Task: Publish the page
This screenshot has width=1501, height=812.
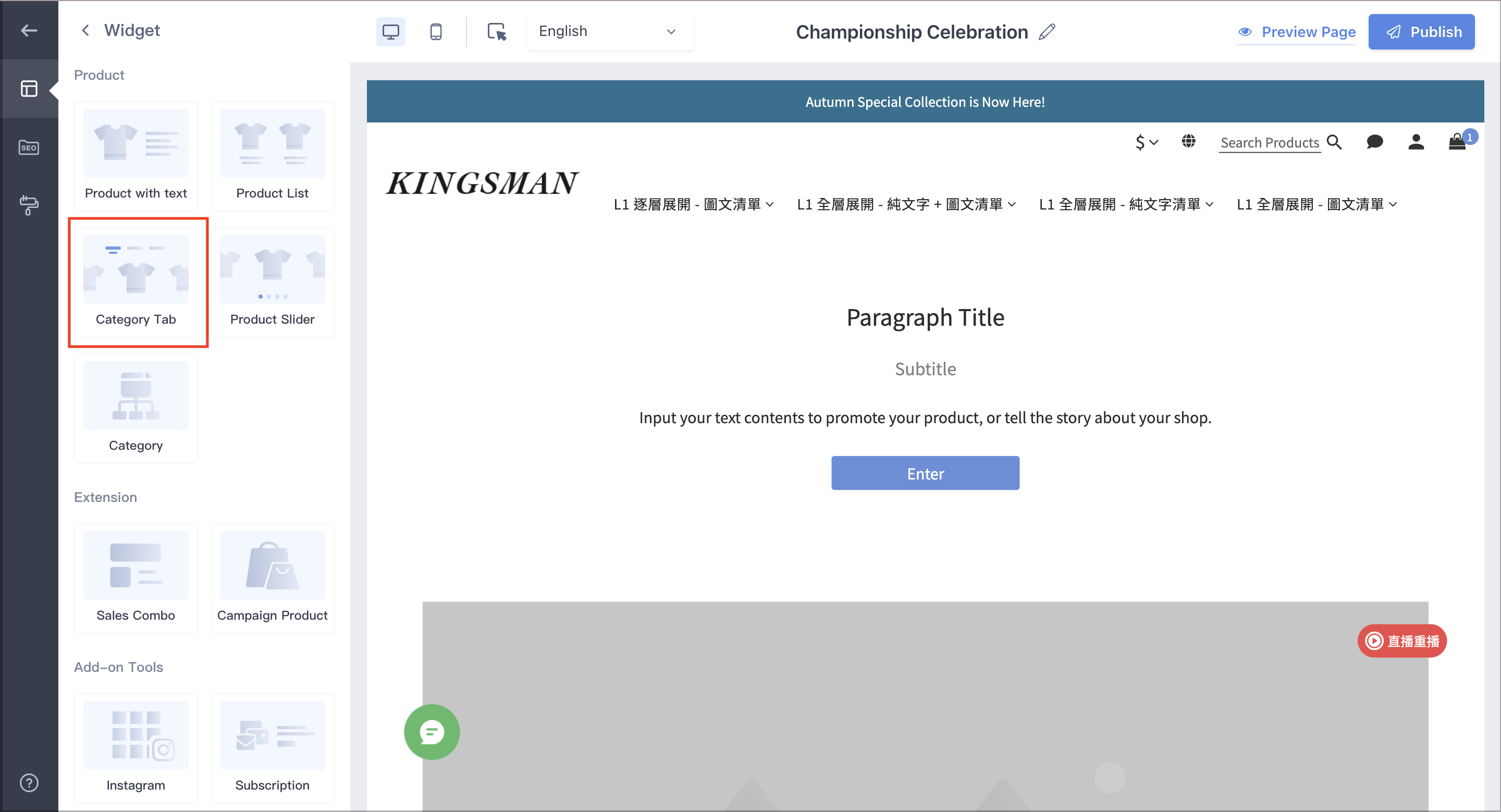Action: pyautogui.click(x=1421, y=32)
